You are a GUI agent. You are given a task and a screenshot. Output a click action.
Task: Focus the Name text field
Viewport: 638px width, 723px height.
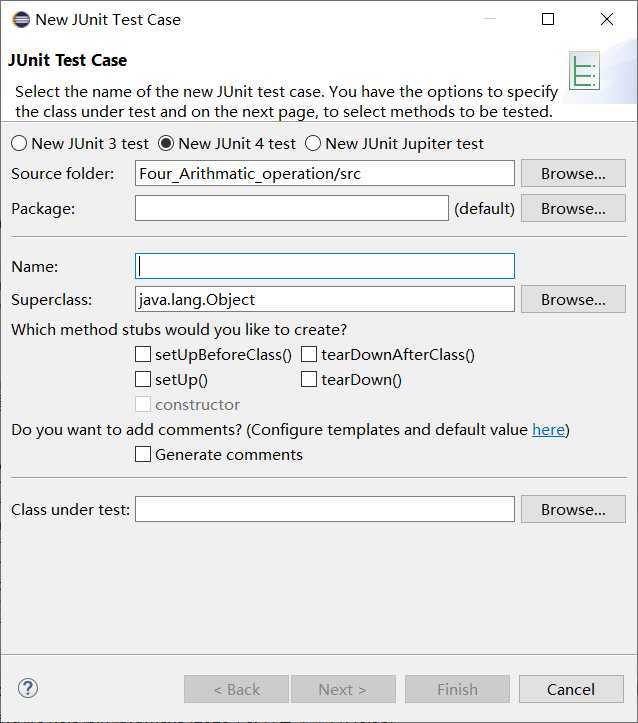[325, 266]
